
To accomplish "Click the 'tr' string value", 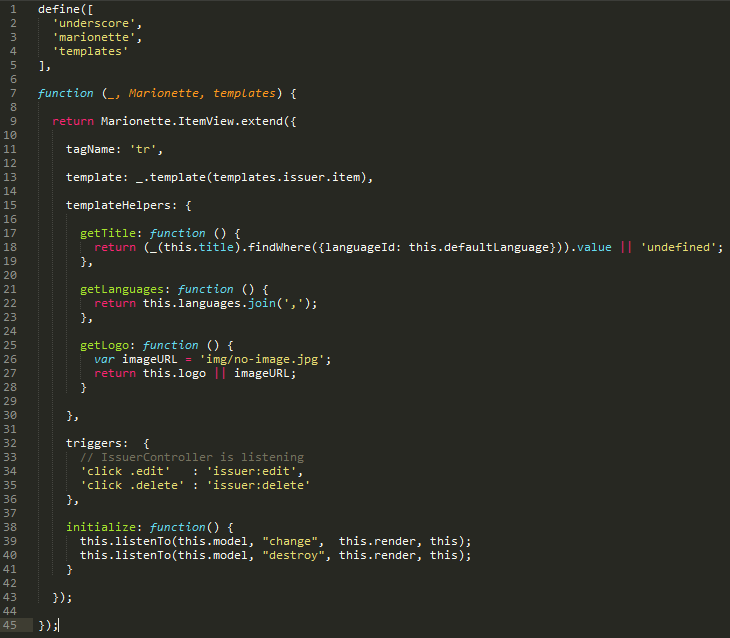I will (x=143, y=149).
